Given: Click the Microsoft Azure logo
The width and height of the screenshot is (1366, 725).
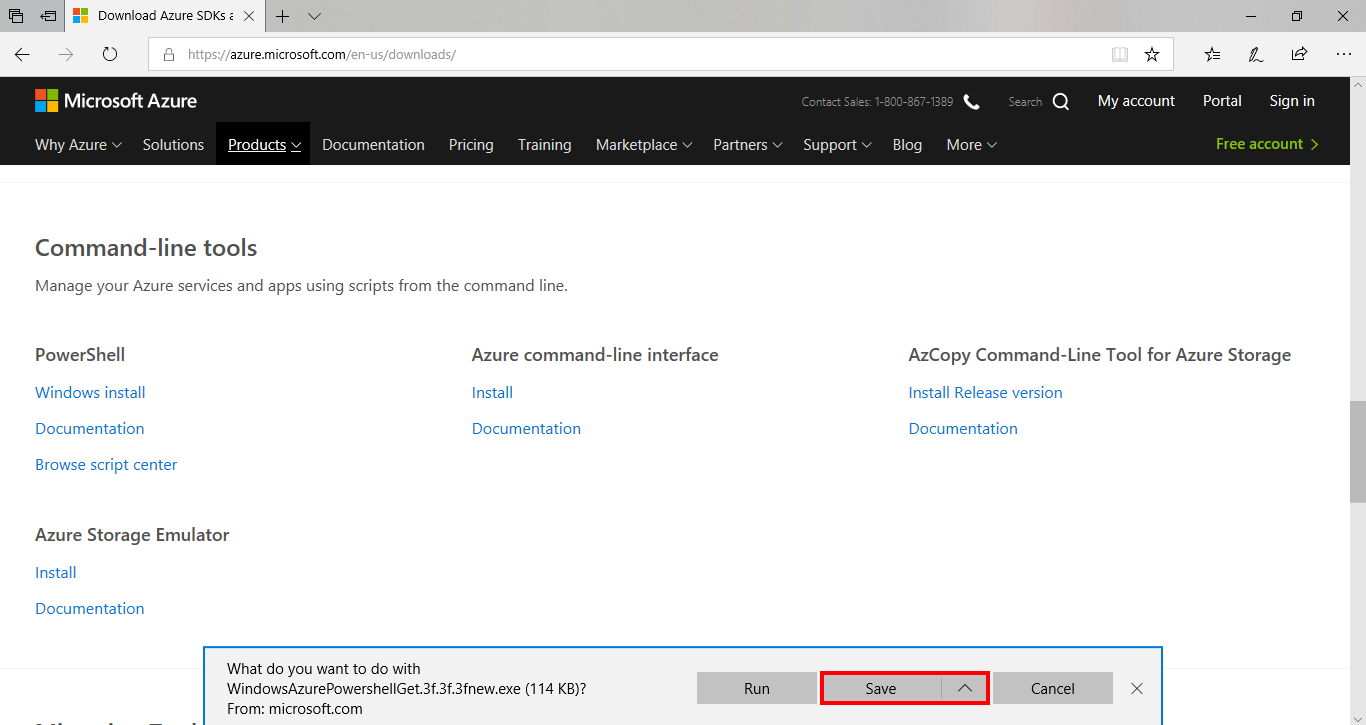Looking at the screenshot, I should click(x=116, y=101).
